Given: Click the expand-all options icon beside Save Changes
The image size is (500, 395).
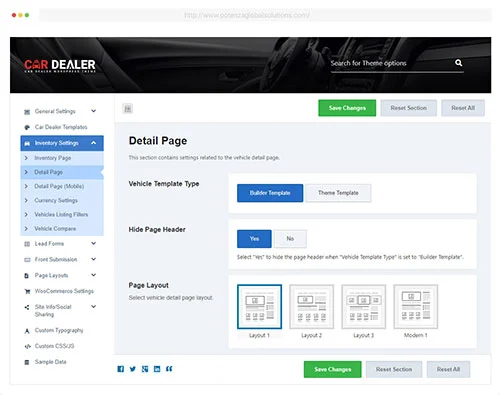Looking at the screenshot, I should tap(128, 108).
